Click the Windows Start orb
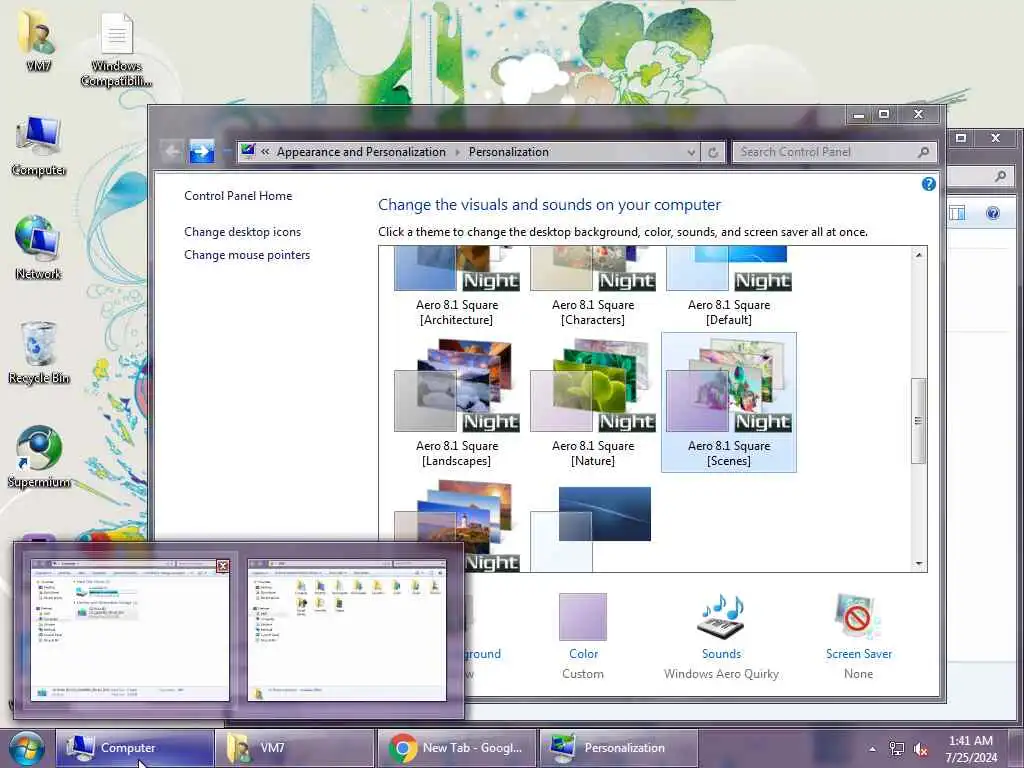The height and width of the screenshot is (768, 1024). [26, 748]
